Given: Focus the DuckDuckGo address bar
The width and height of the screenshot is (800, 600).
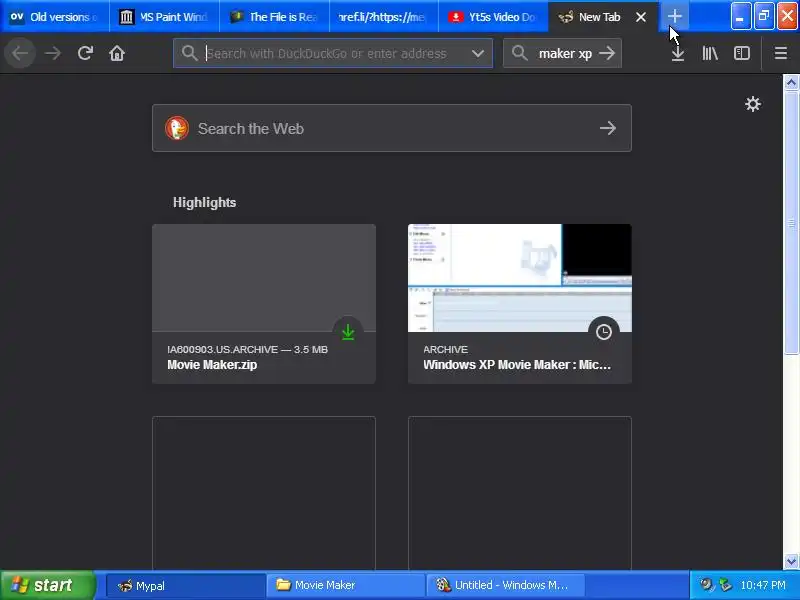Looking at the screenshot, I should point(333,53).
